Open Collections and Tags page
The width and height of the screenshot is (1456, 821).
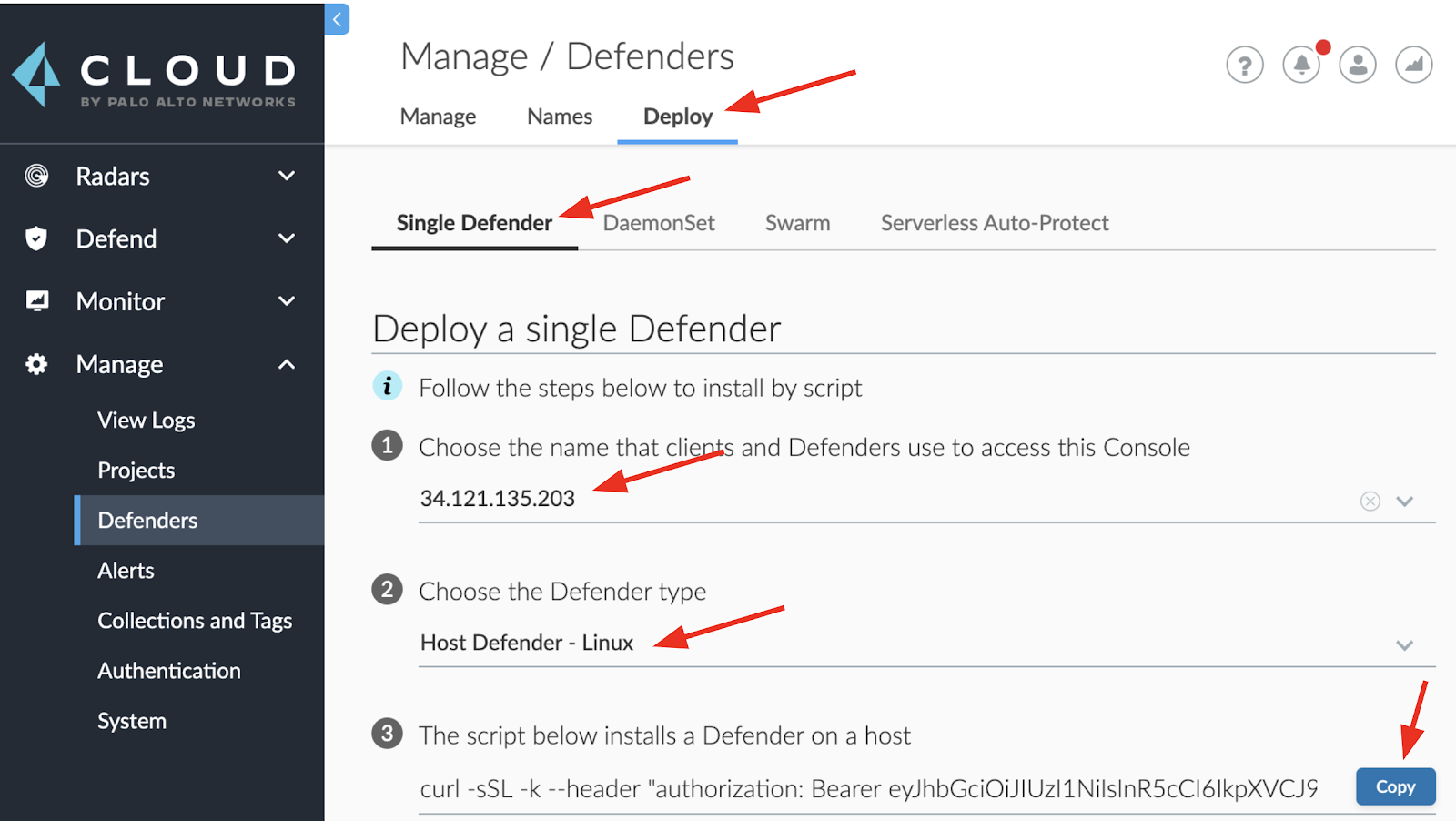195,621
